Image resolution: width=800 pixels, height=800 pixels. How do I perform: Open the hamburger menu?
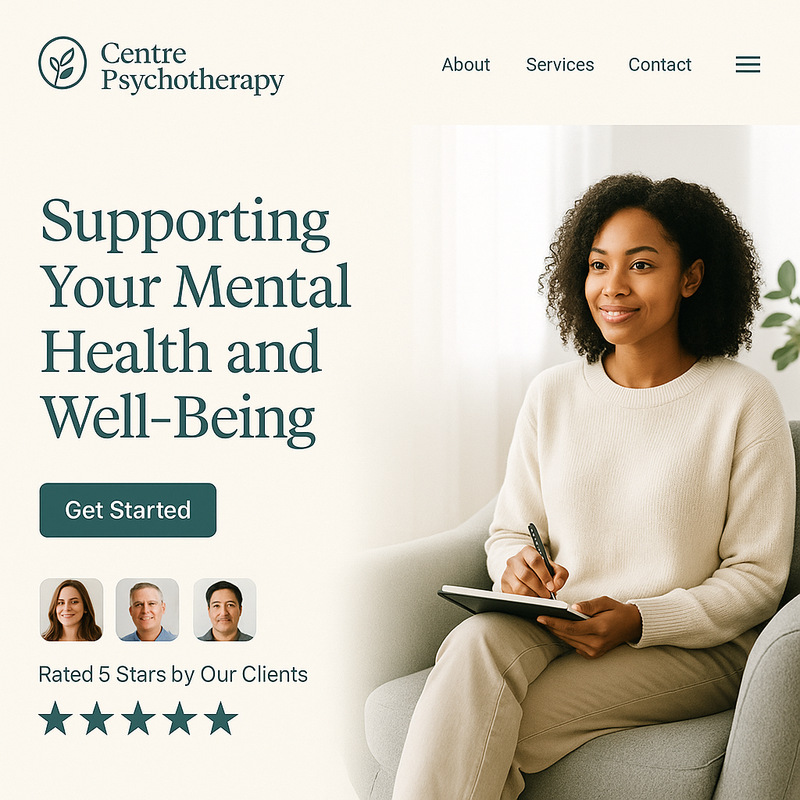tap(748, 64)
